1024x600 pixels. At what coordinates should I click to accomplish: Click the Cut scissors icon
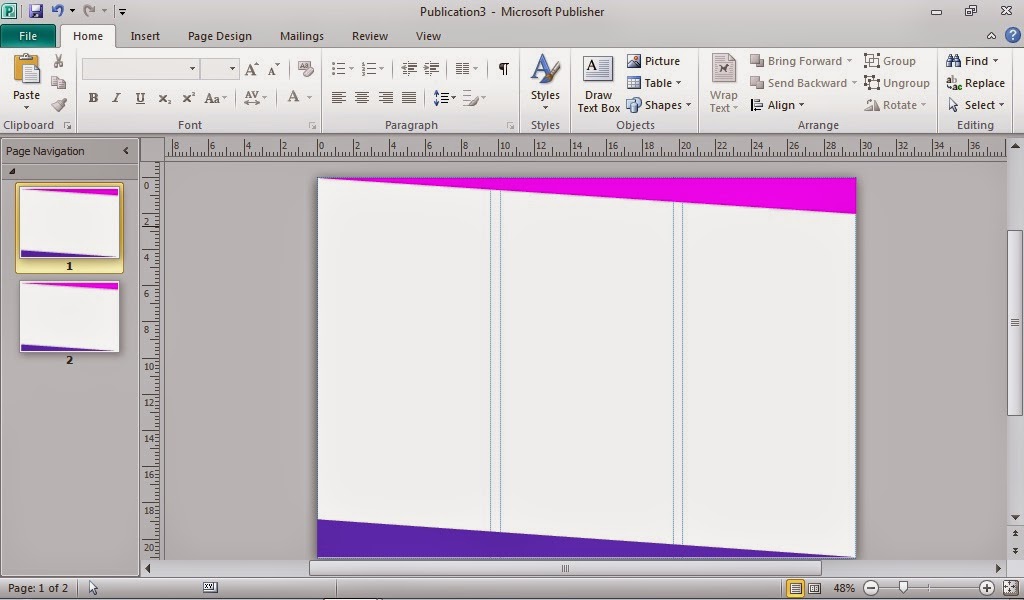tap(58, 61)
